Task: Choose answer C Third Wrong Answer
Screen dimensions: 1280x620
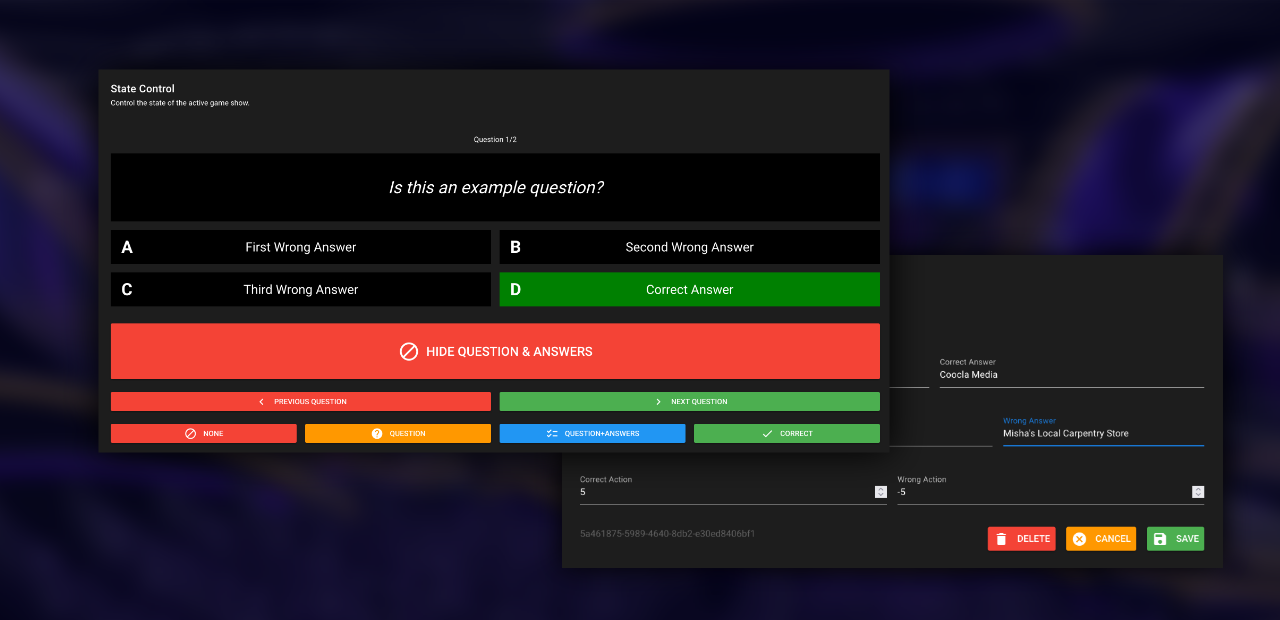Action: pos(300,290)
